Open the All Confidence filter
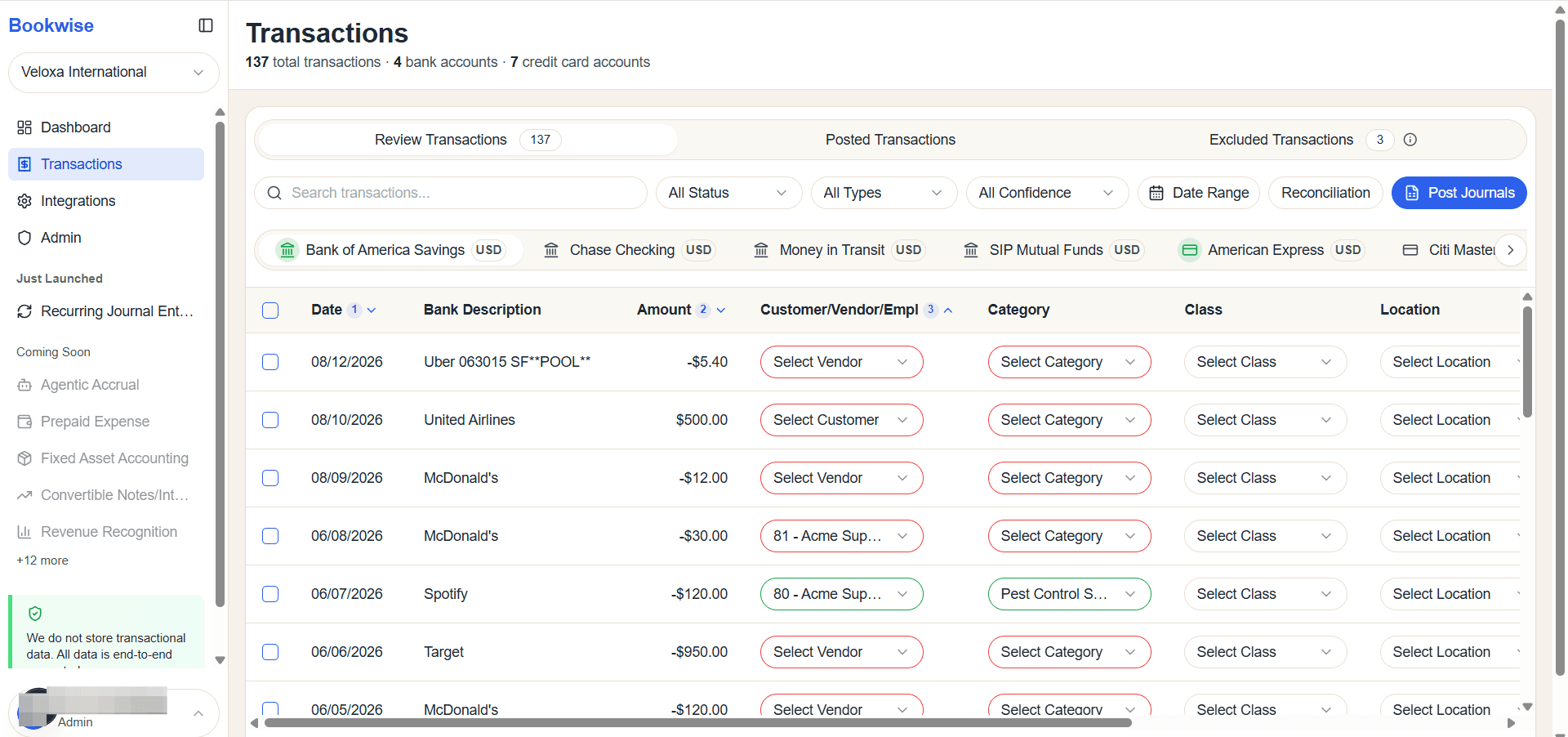The image size is (1568, 737). click(1048, 193)
